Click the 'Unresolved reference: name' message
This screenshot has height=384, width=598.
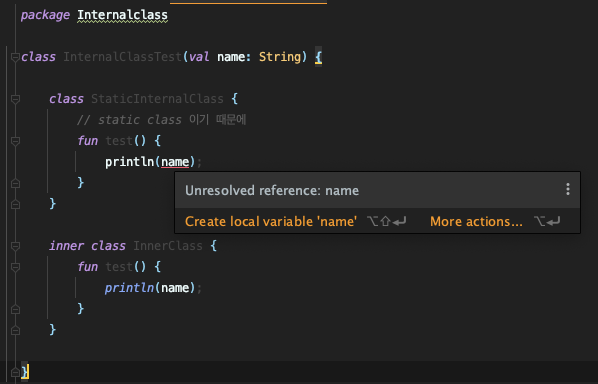272,190
